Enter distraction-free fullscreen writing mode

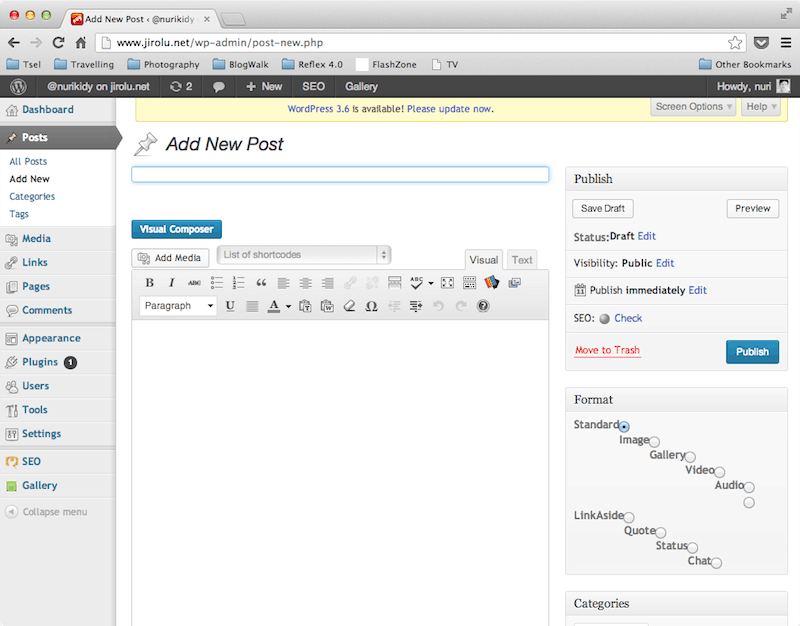click(447, 283)
